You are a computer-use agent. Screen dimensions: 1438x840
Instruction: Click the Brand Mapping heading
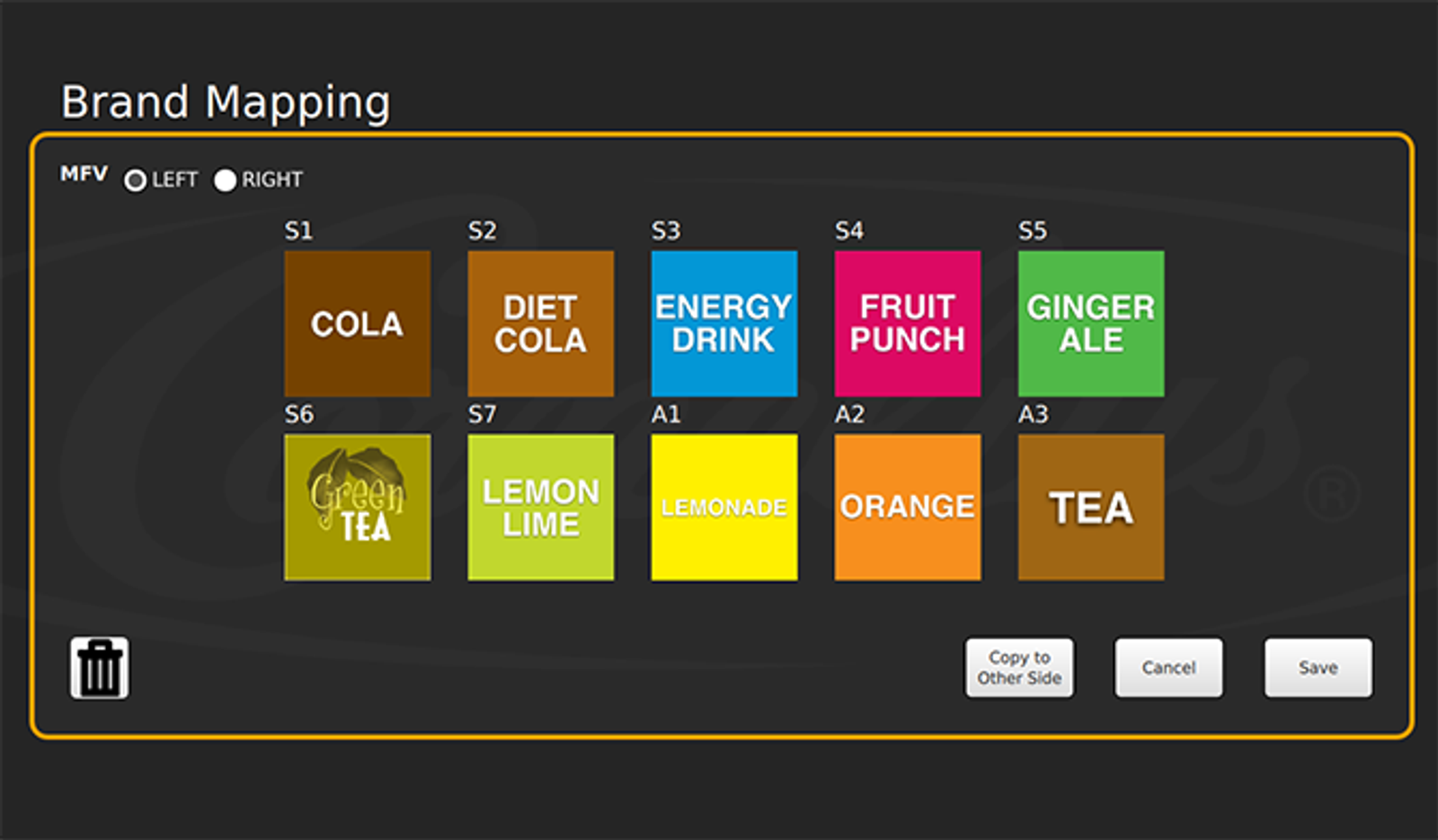point(226,102)
